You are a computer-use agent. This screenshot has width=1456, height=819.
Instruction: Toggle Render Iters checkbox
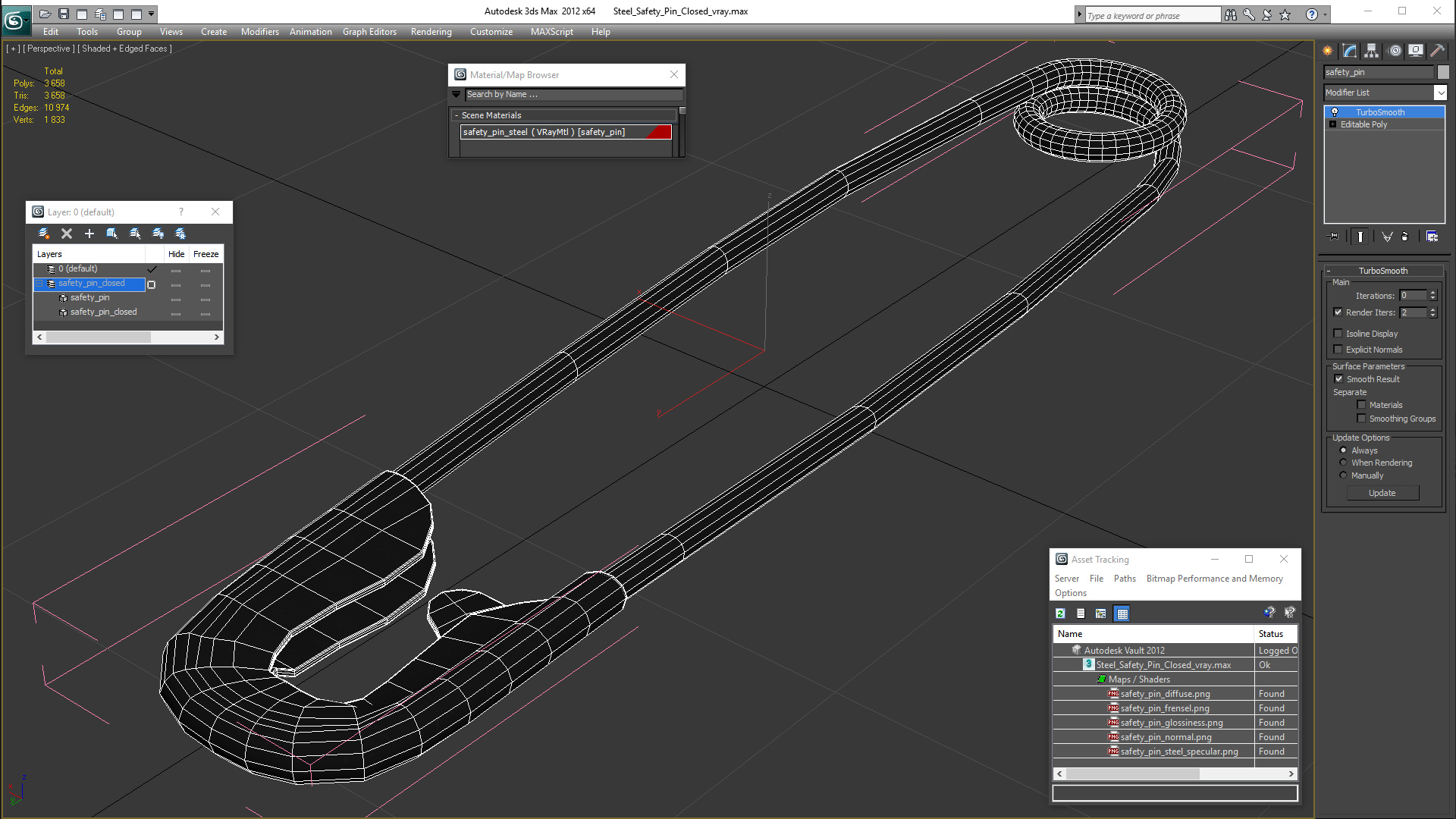pos(1338,312)
